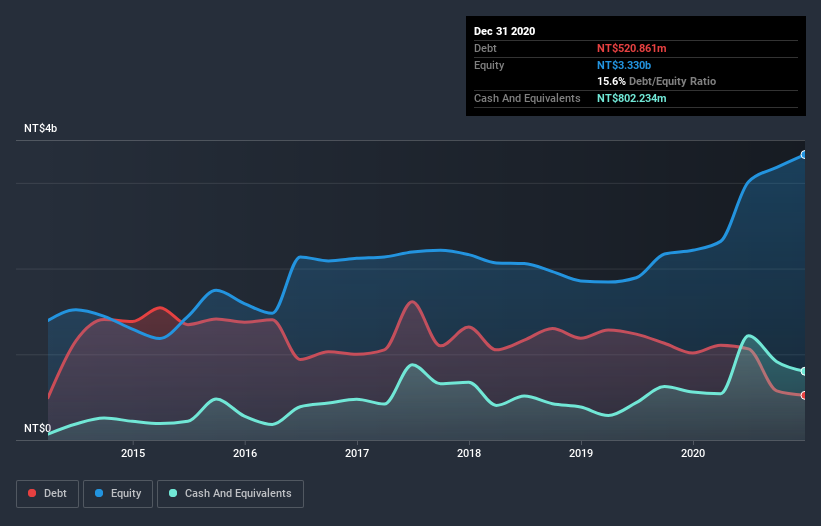Click the NT$0 y-axis label

(38, 428)
